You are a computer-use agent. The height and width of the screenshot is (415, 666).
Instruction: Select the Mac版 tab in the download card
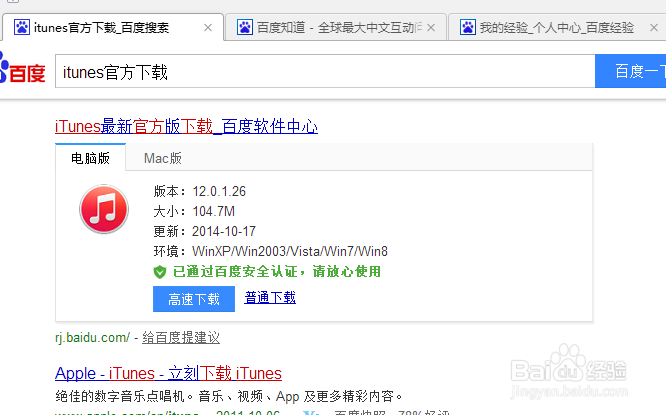163,158
